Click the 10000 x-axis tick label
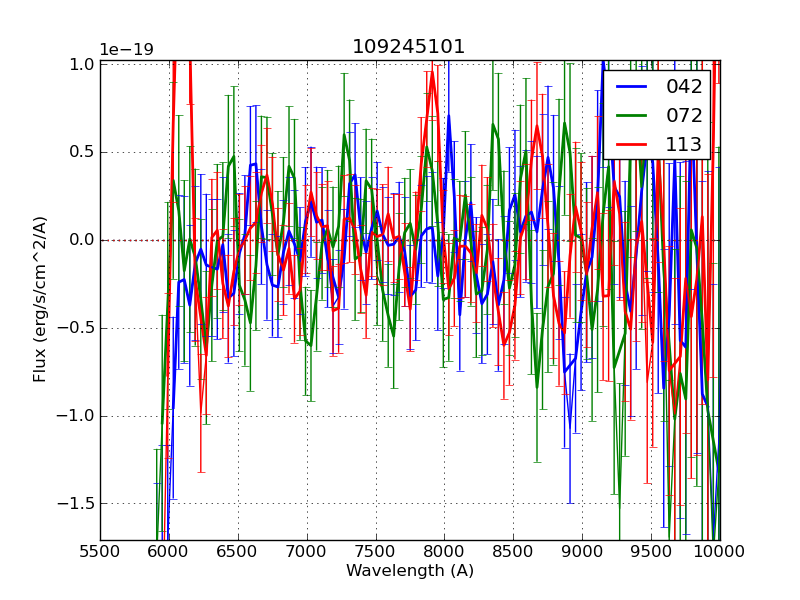This screenshot has width=800, height=600. coord(719,551)
